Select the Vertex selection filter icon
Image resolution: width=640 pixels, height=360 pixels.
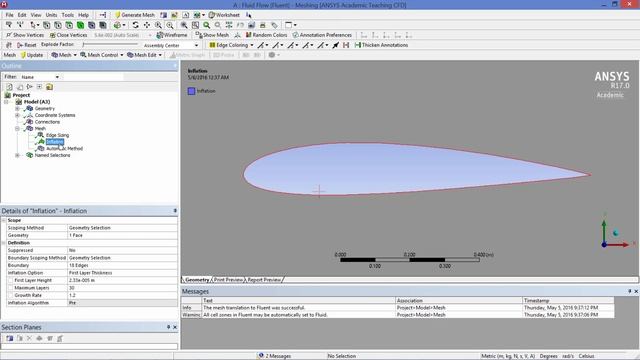[x=47, y=25]
